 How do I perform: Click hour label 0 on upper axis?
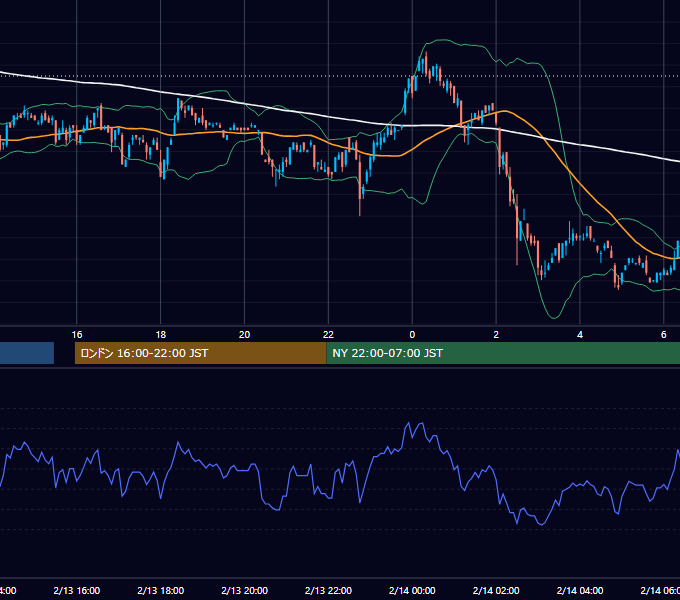(412, 335)
